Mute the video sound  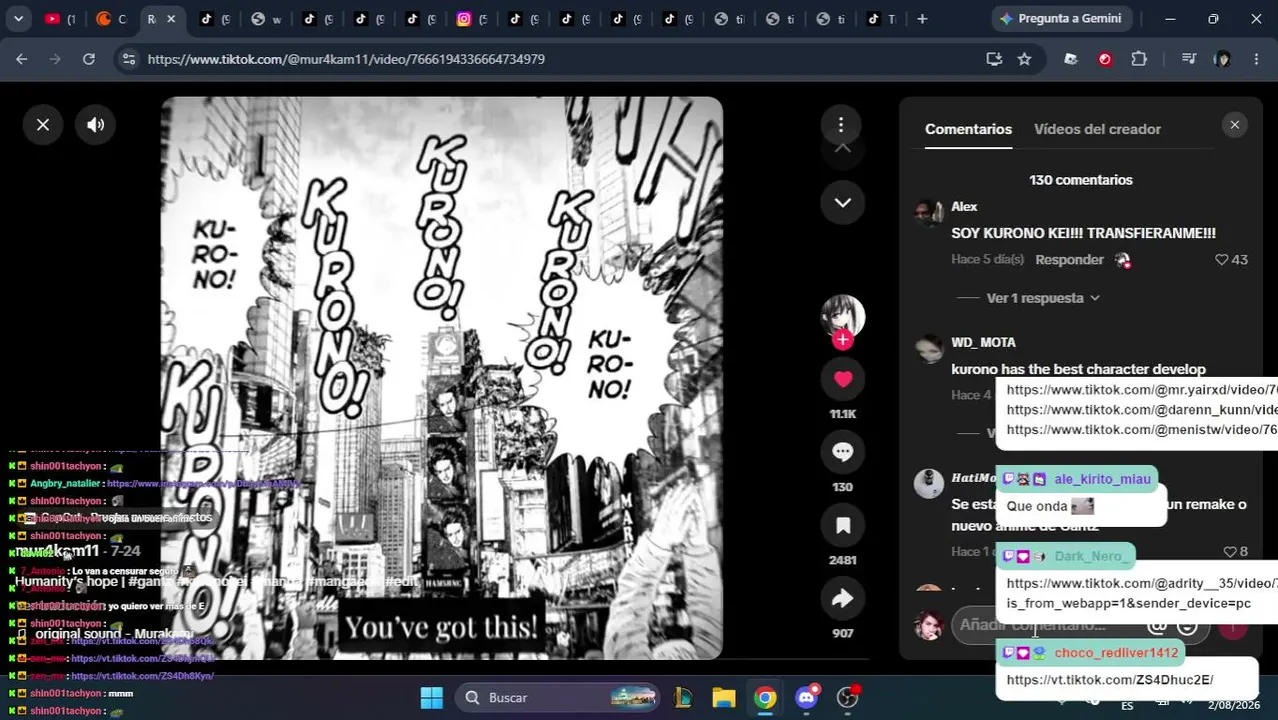pyautogui.click(x=96, y=125)
